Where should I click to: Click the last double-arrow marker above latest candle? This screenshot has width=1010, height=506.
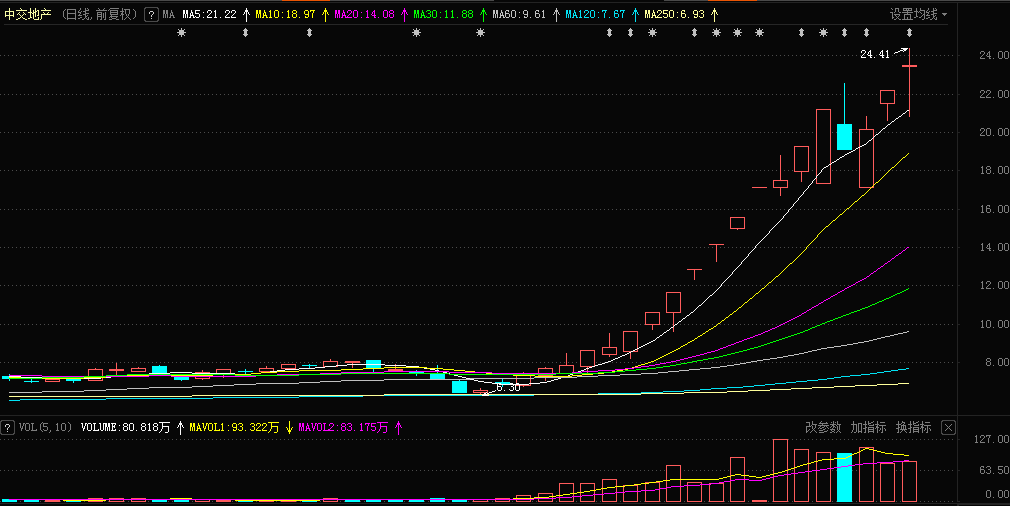tap(910, 33)
